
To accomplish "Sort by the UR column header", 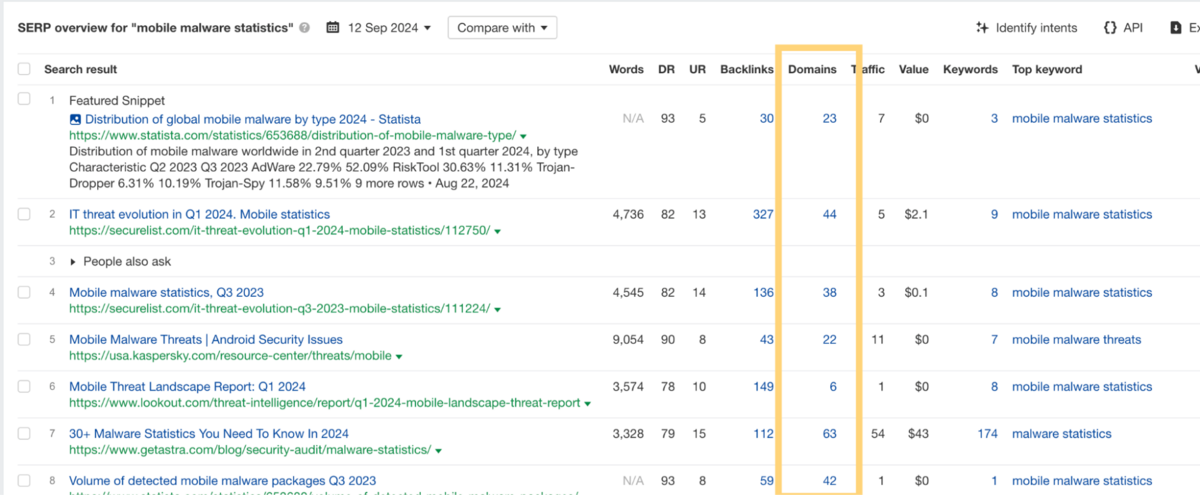I will [697, 69].
